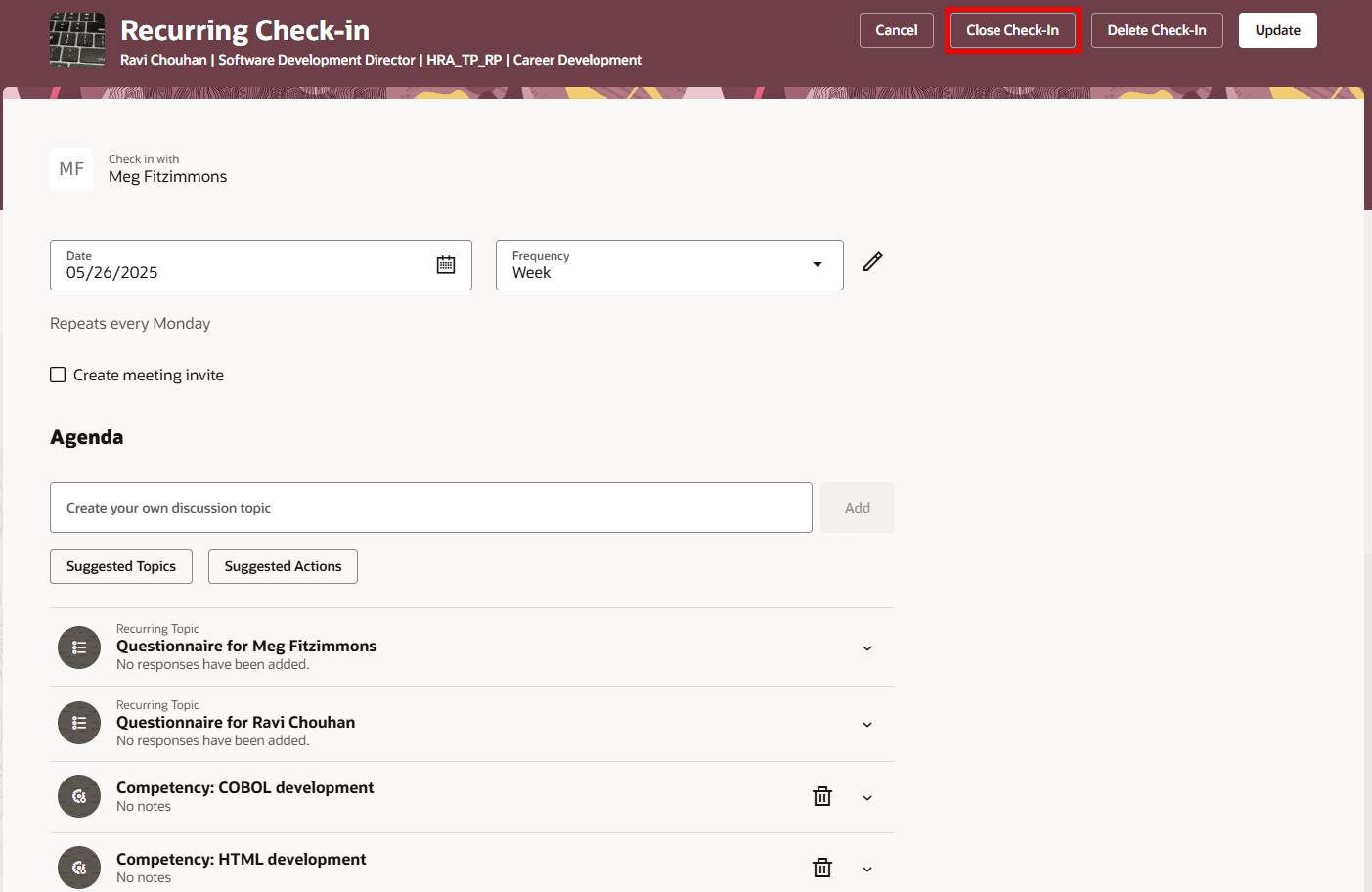Click Competency: HTML development title
1372x892 pixels.
coord(242,859)
